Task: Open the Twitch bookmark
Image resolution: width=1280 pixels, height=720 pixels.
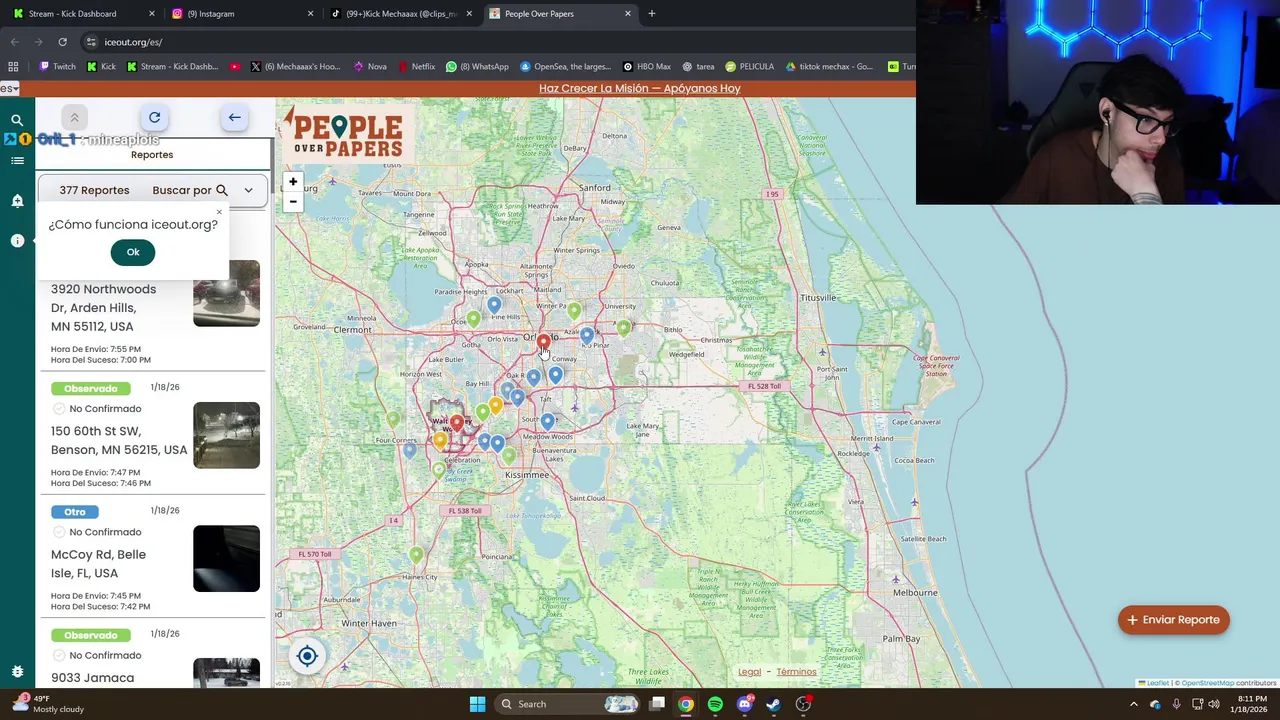Action: coord(57,67)
